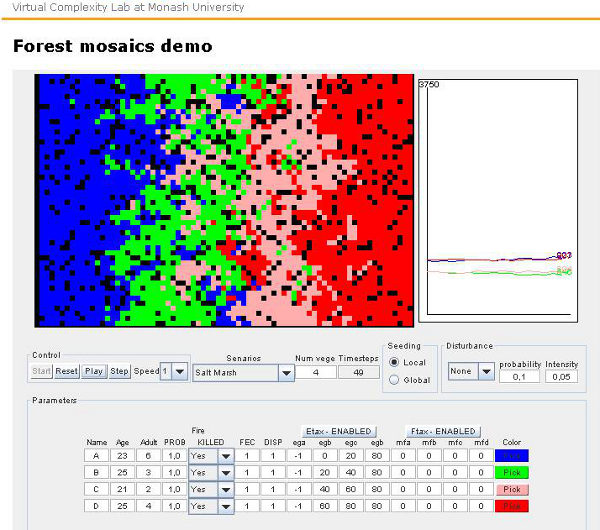This screenshot has height=530, width=600.
Task: Advance simulation with the Step button
Action: click(x=119, y=371)
